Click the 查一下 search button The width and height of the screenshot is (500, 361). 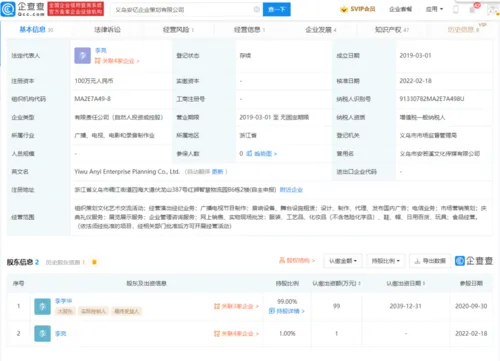(277, 9)
